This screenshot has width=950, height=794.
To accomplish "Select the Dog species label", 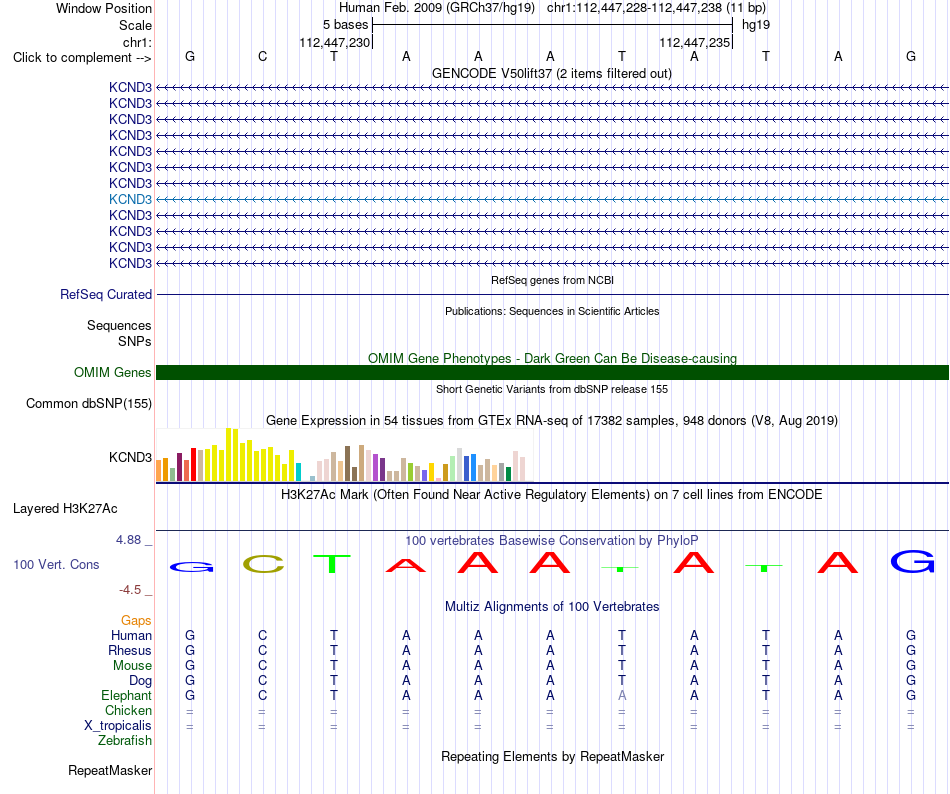I will click(141, 681).
